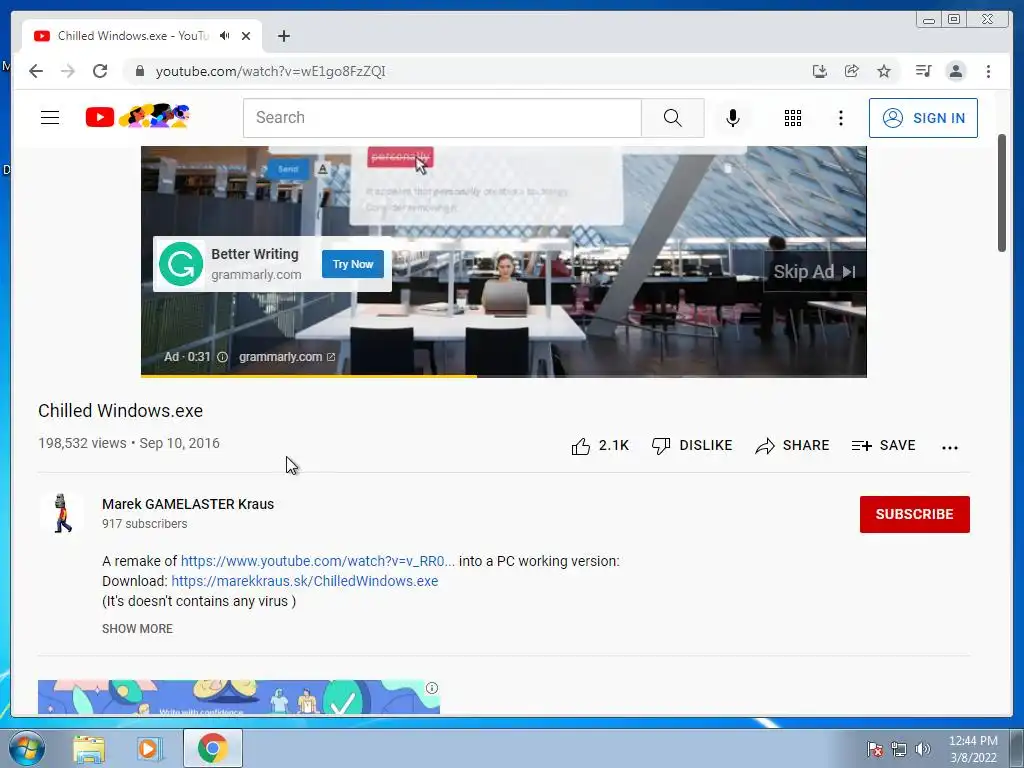1024x768 pixels.
Task: Click the 917 subscribers text
Action: pos(144,524)
